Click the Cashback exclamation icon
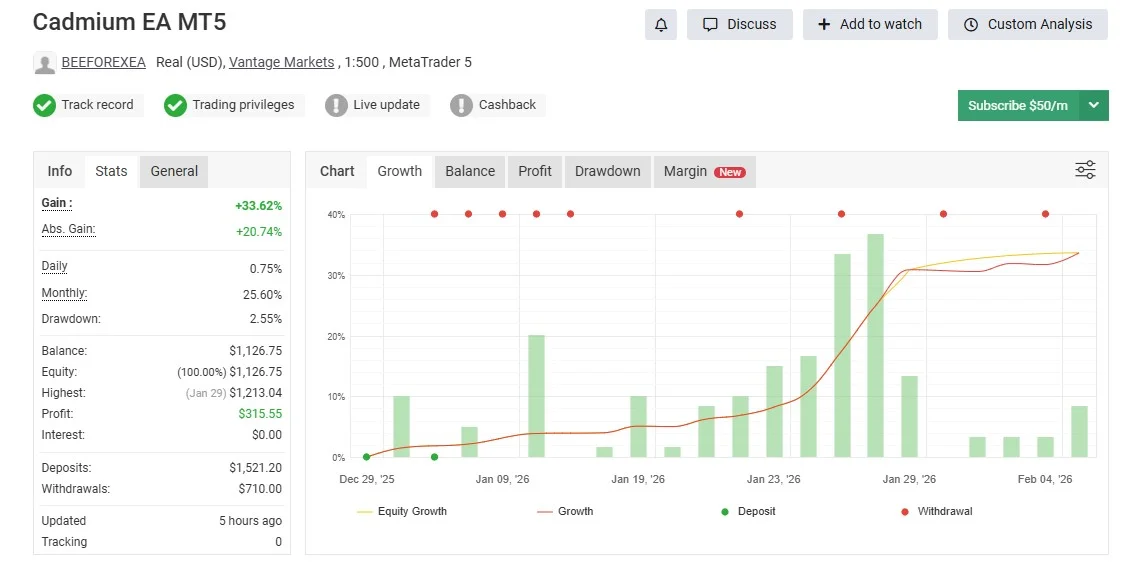Screen dimensions: 1140x566 [461, 105]
